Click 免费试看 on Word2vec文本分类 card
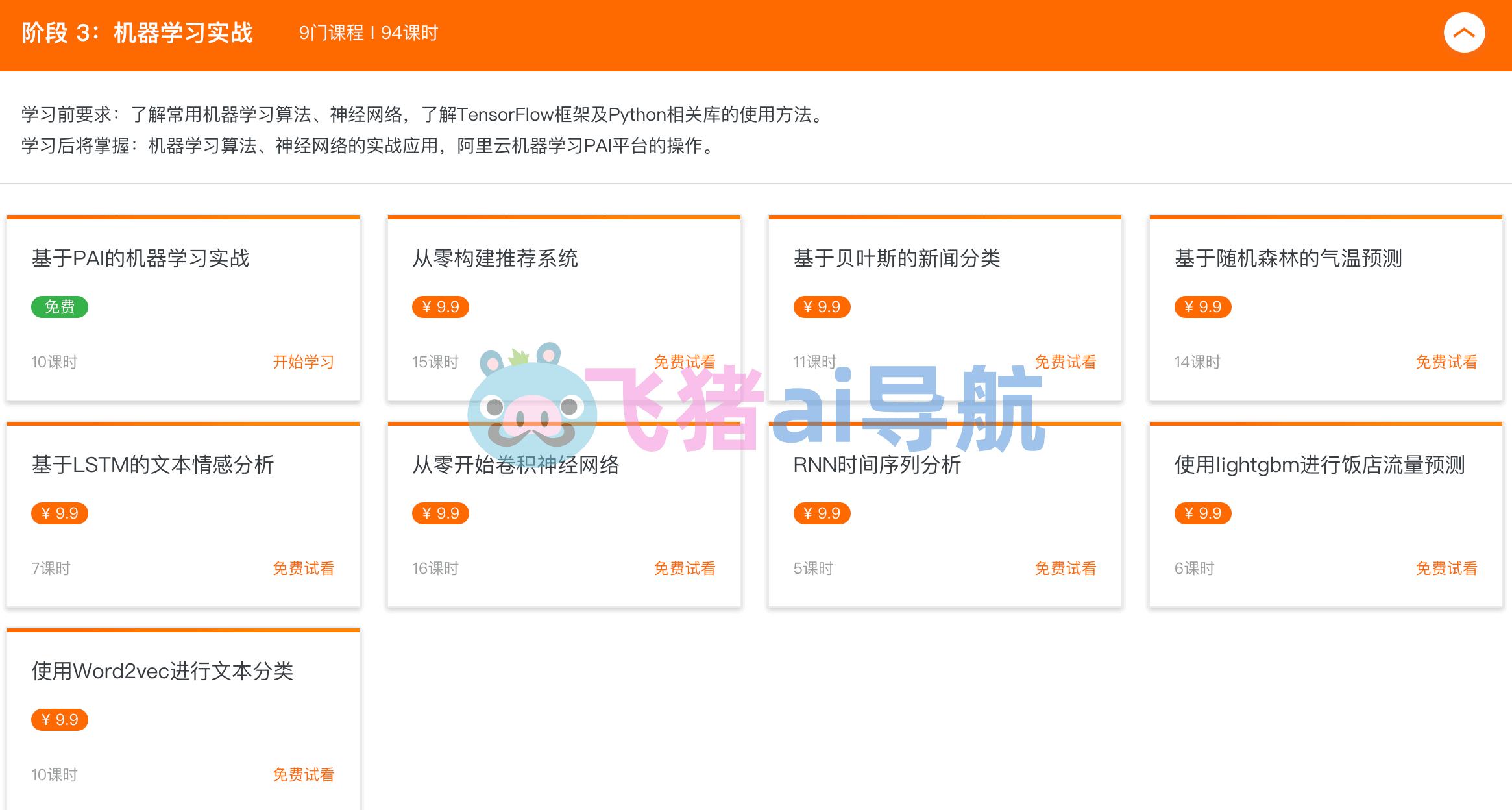 (x=303, y=774)
